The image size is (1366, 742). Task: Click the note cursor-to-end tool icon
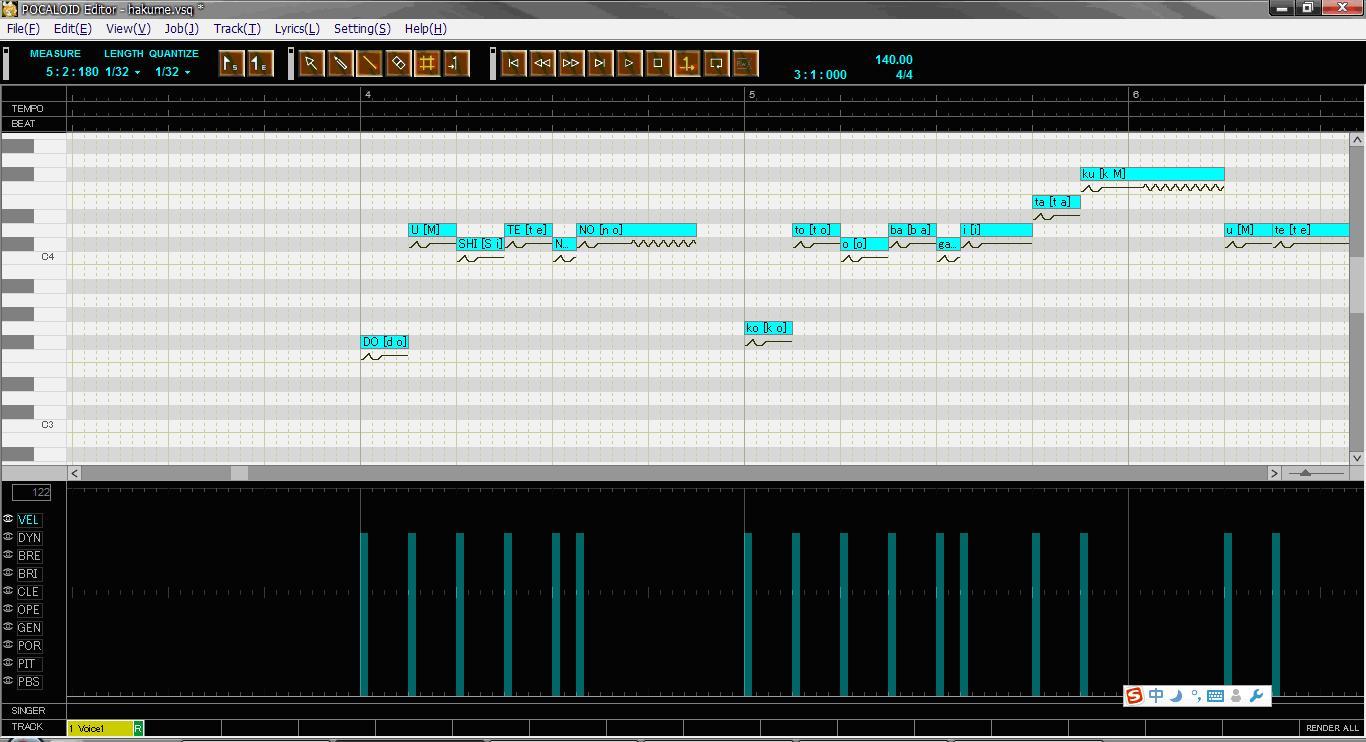[x=456, y=64]
